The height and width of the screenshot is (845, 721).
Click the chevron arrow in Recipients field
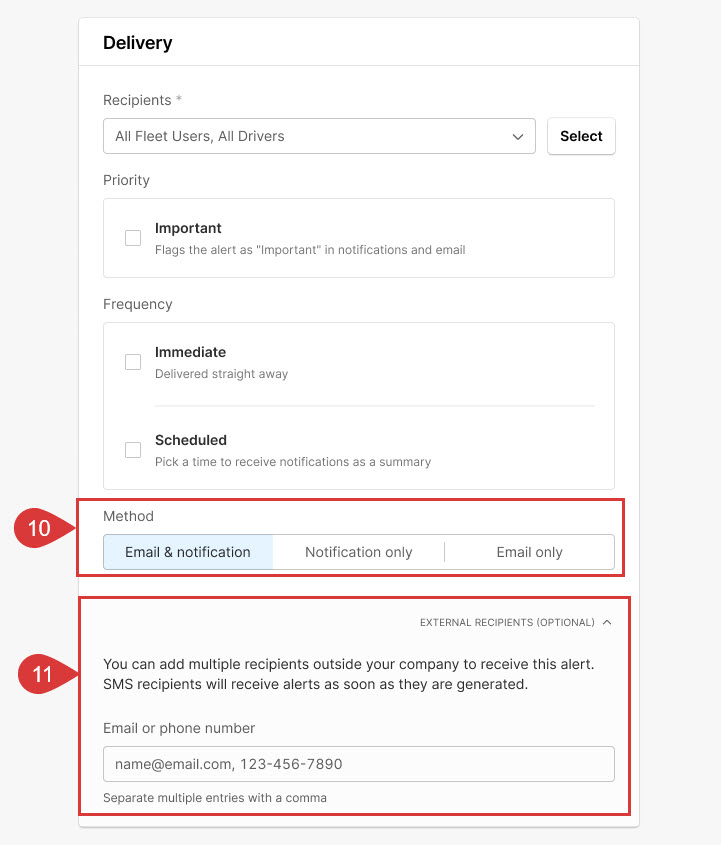point(517,136)
